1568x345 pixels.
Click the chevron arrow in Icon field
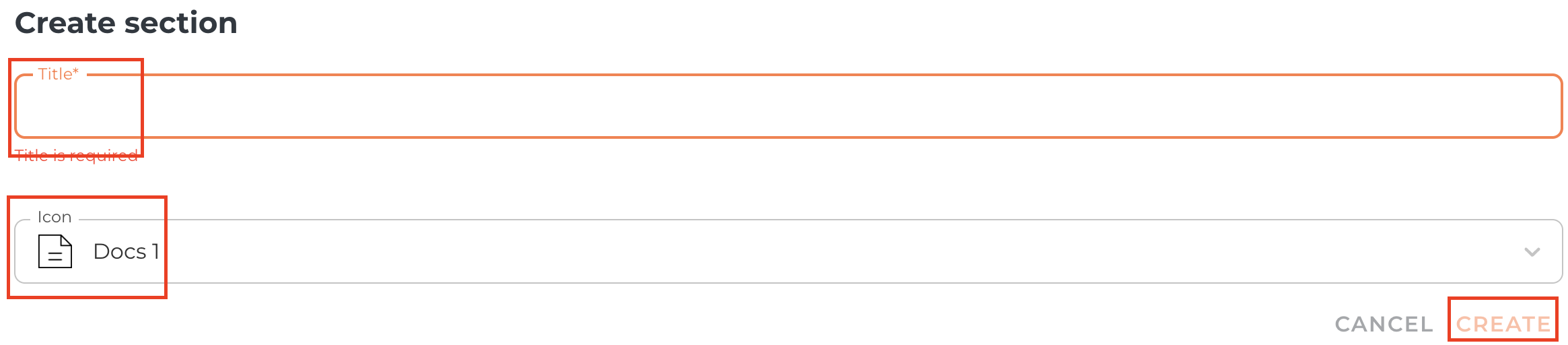coord(1532,252)
